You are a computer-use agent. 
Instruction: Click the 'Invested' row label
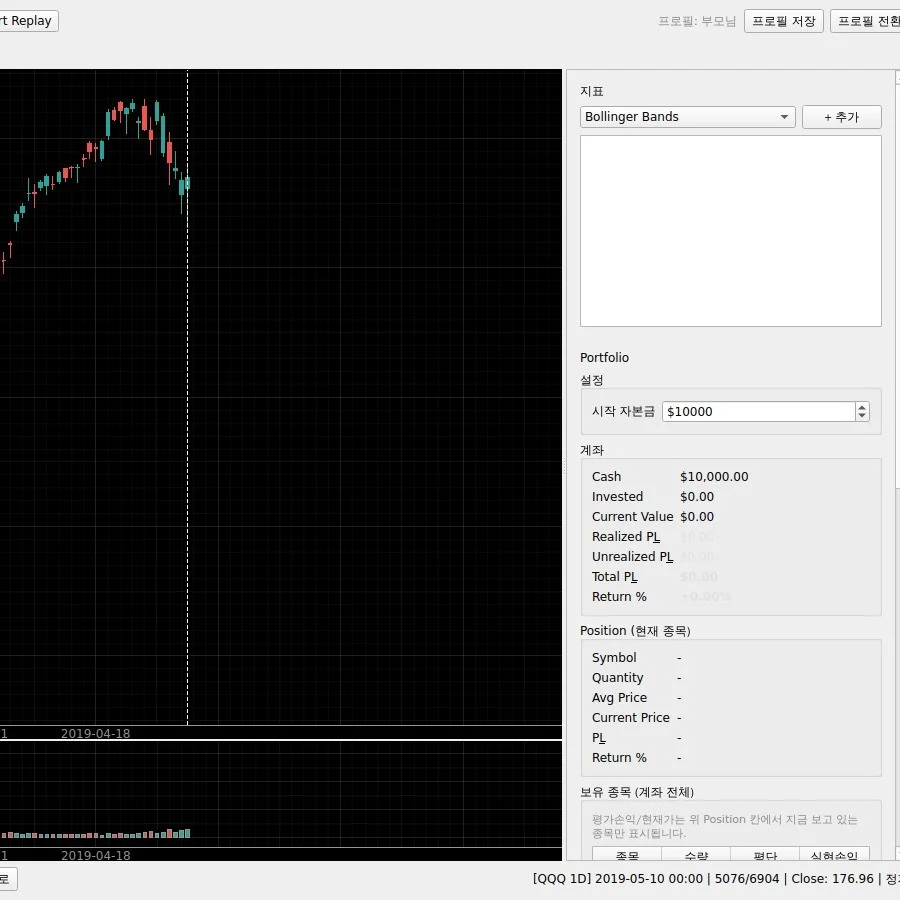click(x=617, y=496)
